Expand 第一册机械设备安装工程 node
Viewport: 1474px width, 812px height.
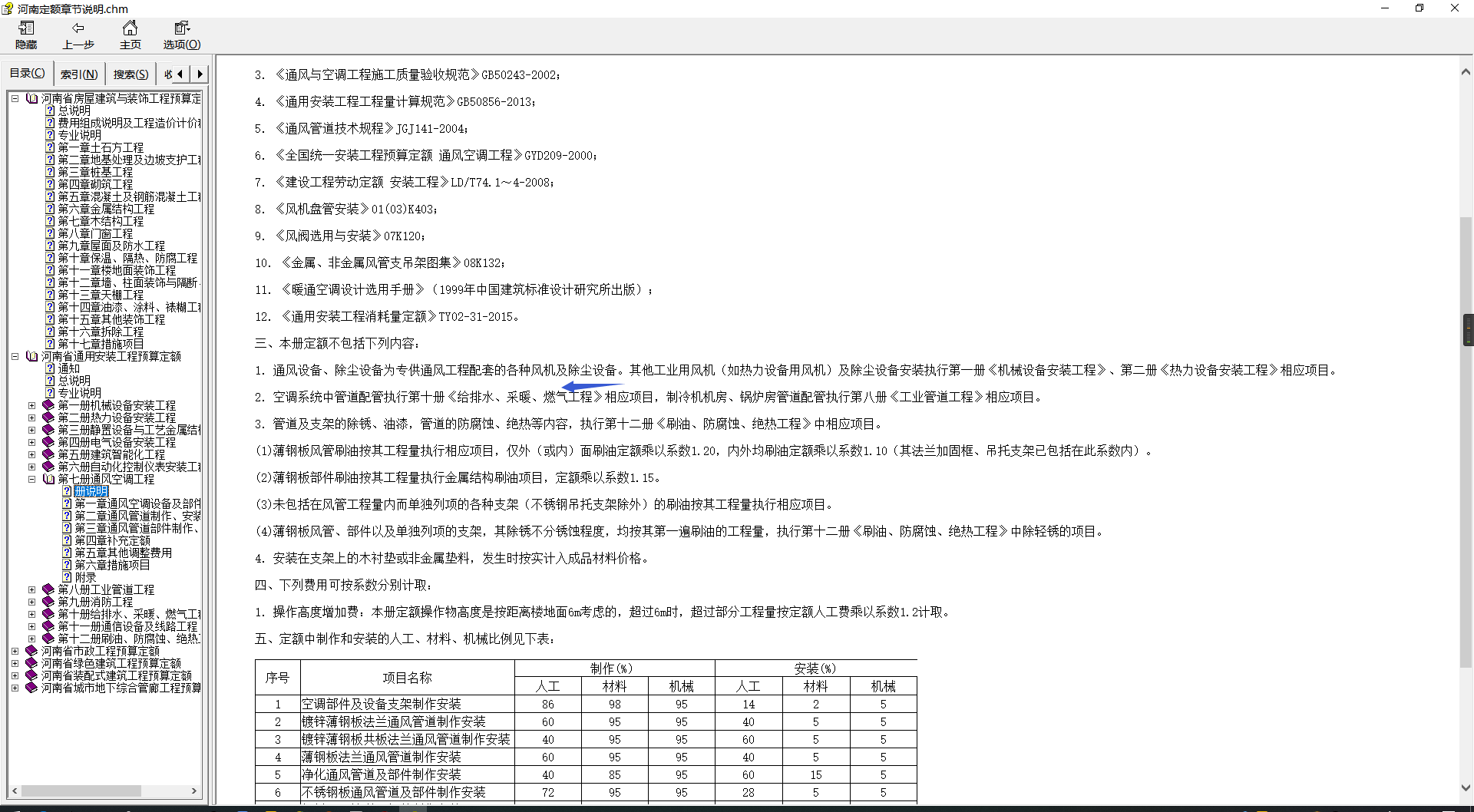pyautogui.click(x=31, y=405)
